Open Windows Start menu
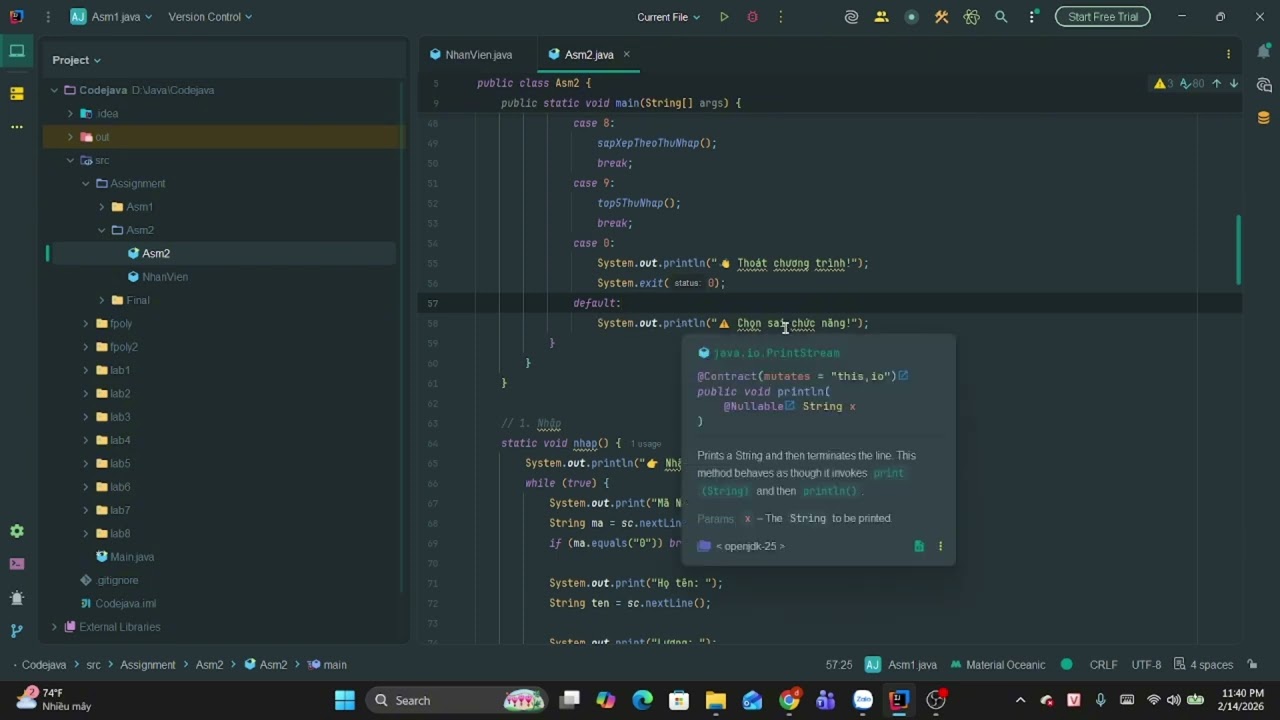 345,700
